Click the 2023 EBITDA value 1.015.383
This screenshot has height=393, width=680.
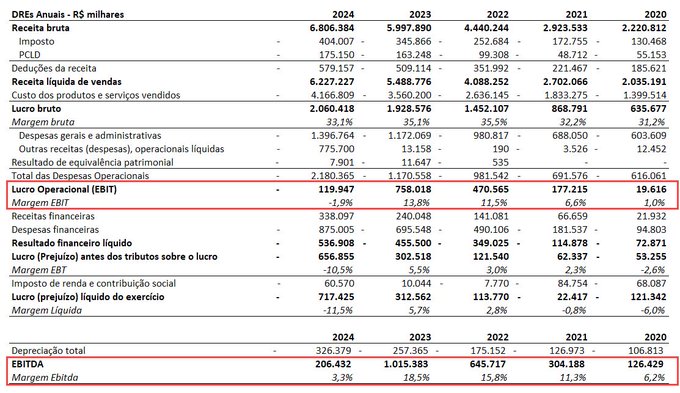point(406,364)
